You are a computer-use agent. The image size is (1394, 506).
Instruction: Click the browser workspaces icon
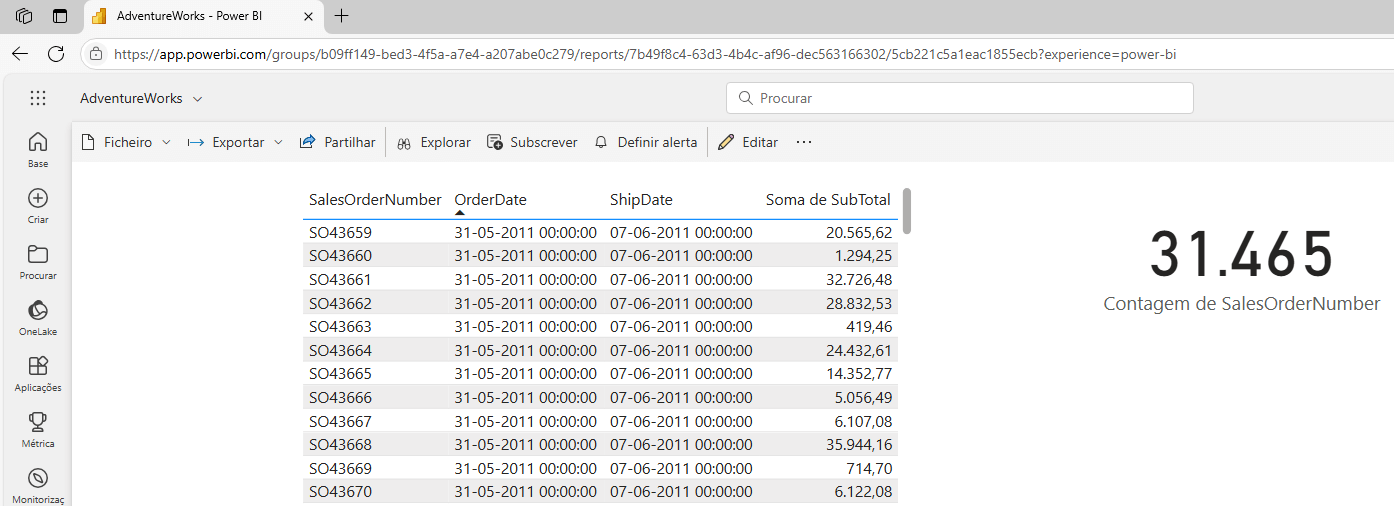pyautogui.click(x=24, y=16)
